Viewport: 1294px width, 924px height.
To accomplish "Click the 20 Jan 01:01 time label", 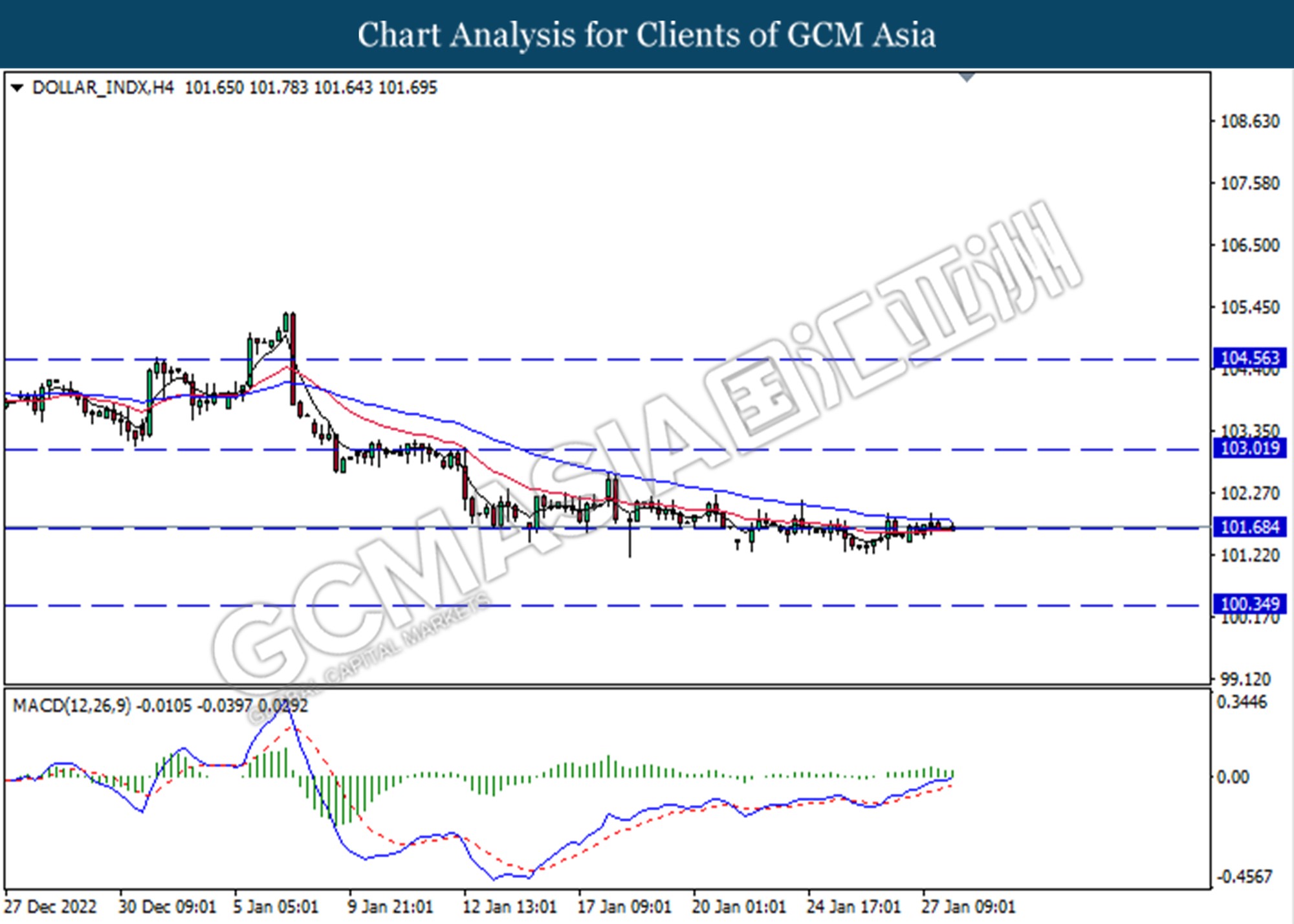I will point(739,907).
